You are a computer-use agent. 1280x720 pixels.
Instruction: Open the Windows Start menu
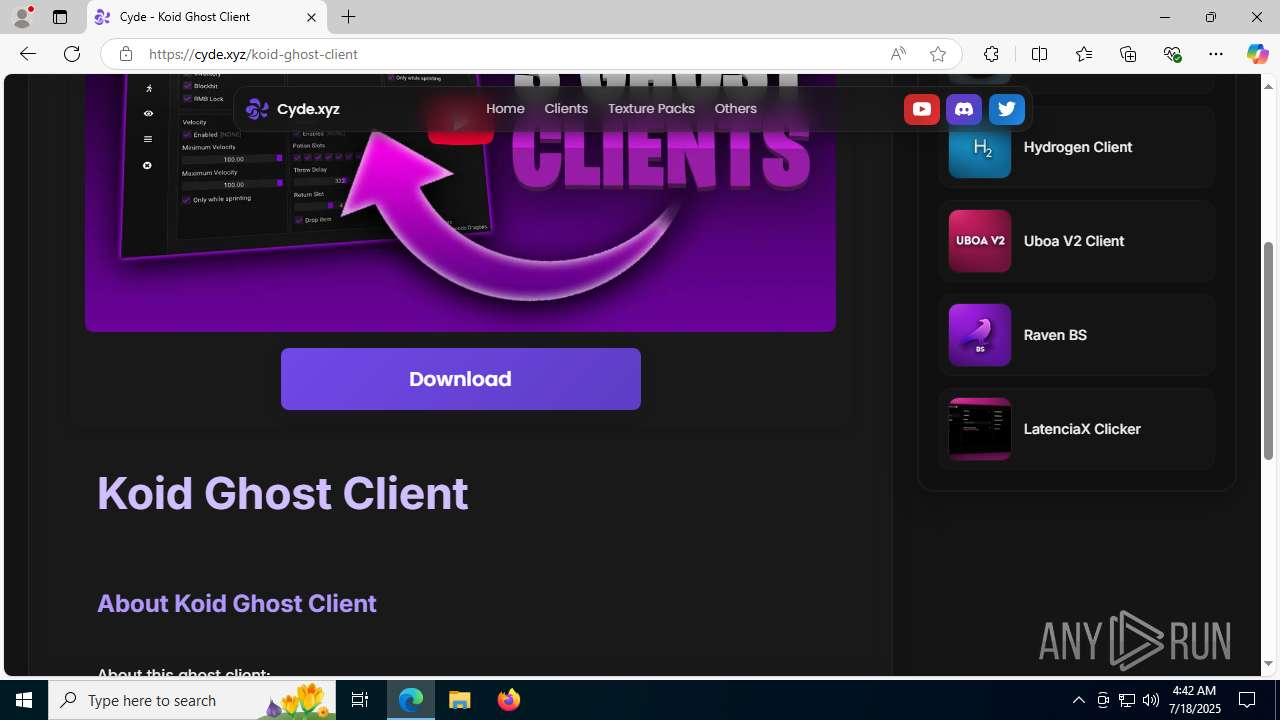coord(24,700)
